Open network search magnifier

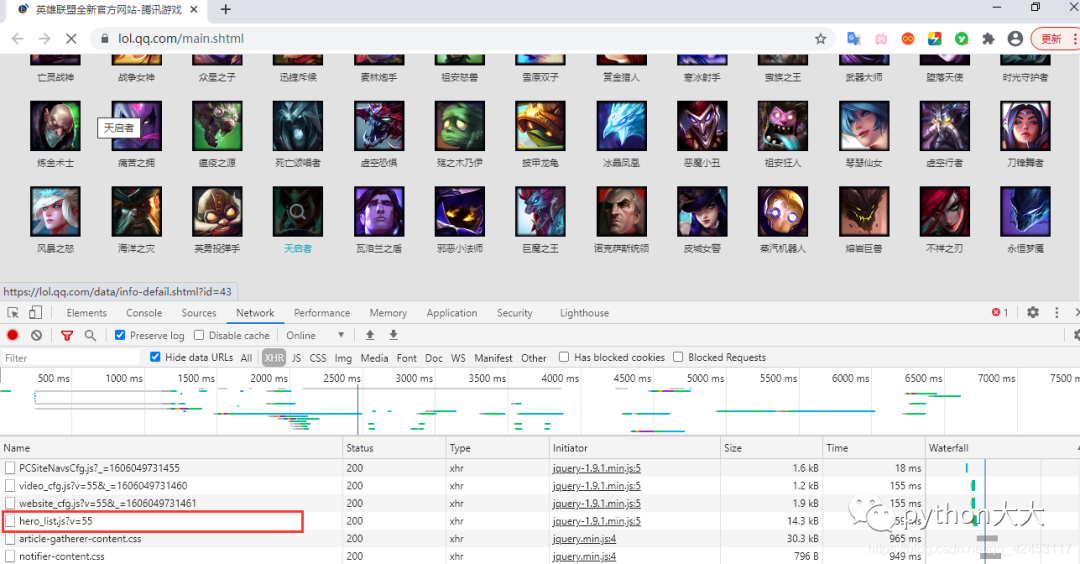coord(90,335)
